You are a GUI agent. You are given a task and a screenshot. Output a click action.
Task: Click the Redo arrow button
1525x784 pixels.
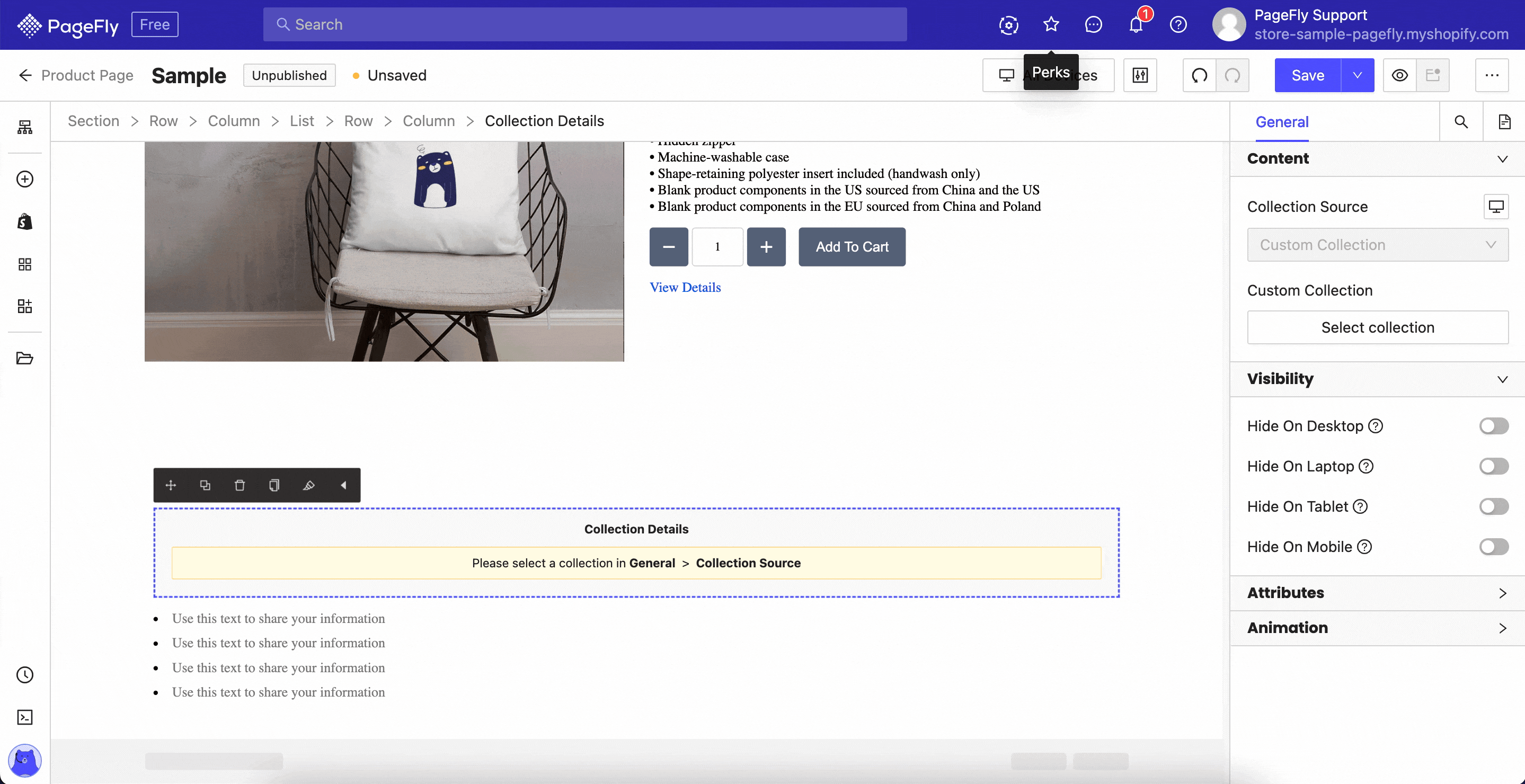(1233, 75)
